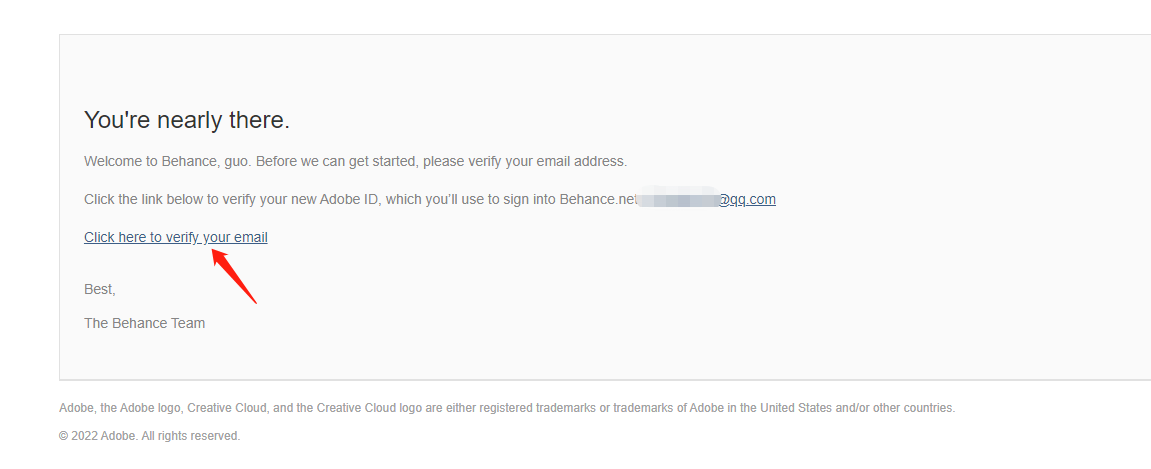Click the red arrow annotation
Image resolution: width=1151 pixels, height=469 pixels.
(x=235, y=275)
